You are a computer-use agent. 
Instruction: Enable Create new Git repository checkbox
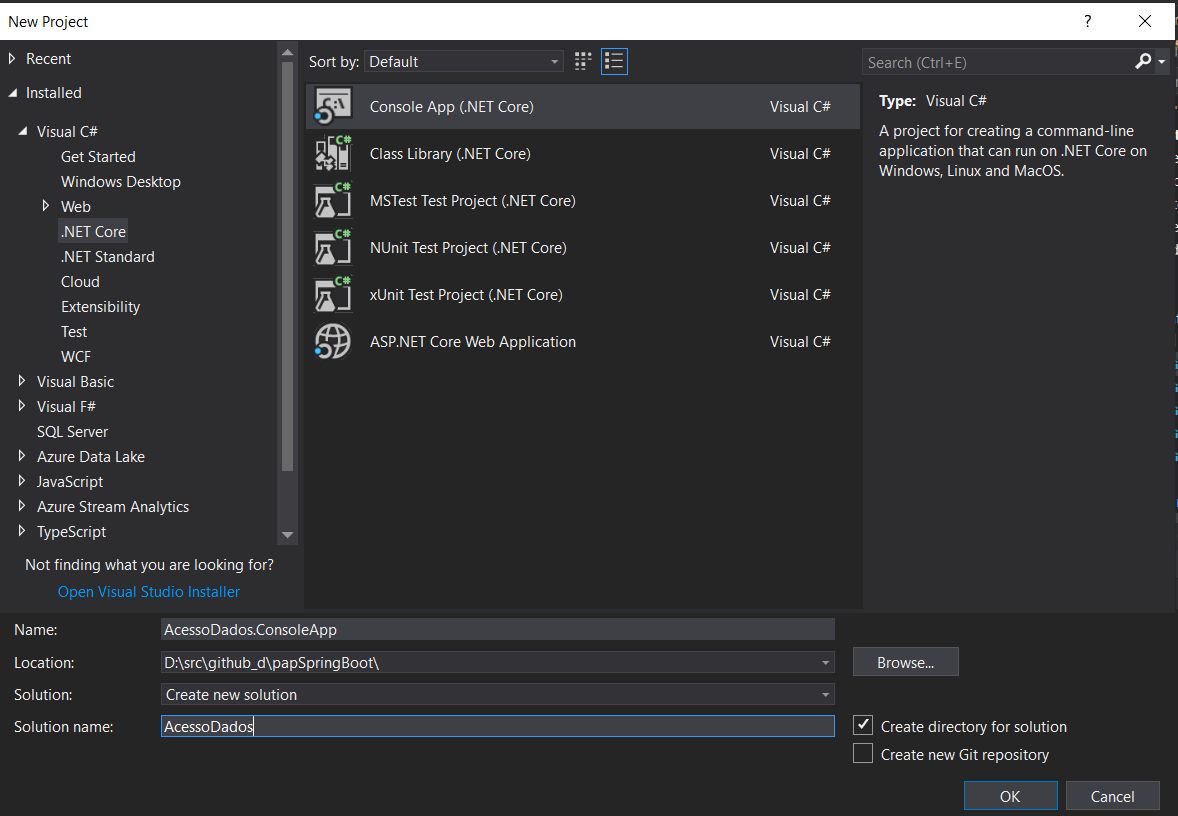863,754
